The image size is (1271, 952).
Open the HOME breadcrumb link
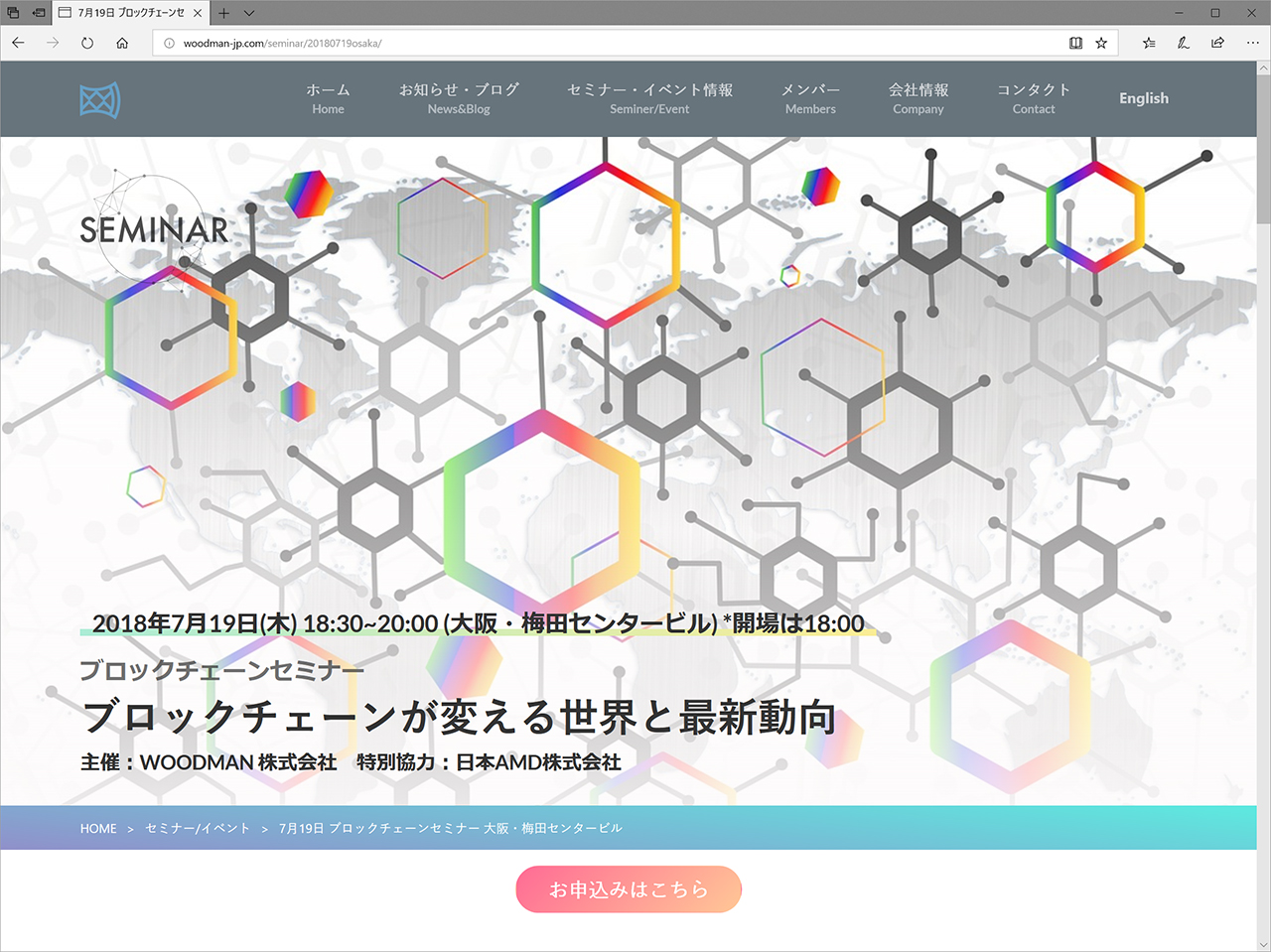pos(97,827)
